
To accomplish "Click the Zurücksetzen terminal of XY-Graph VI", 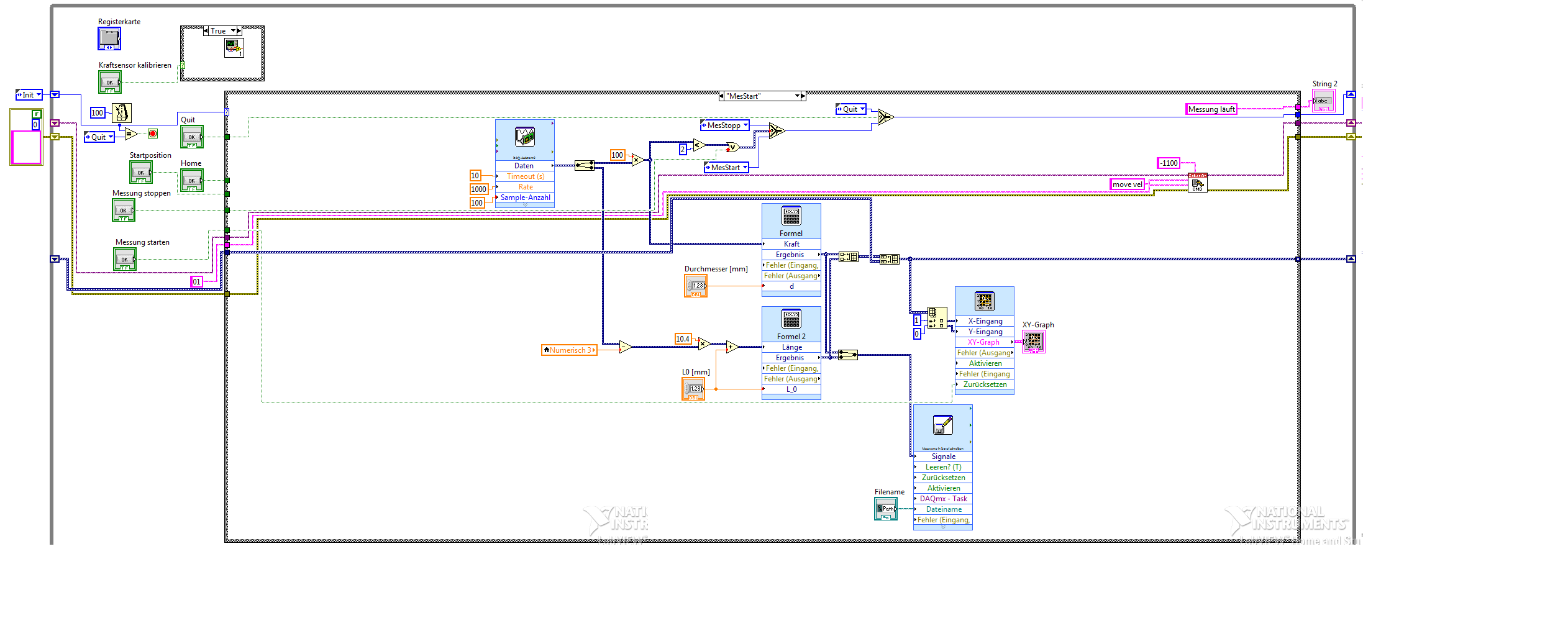I will (985, 384).
